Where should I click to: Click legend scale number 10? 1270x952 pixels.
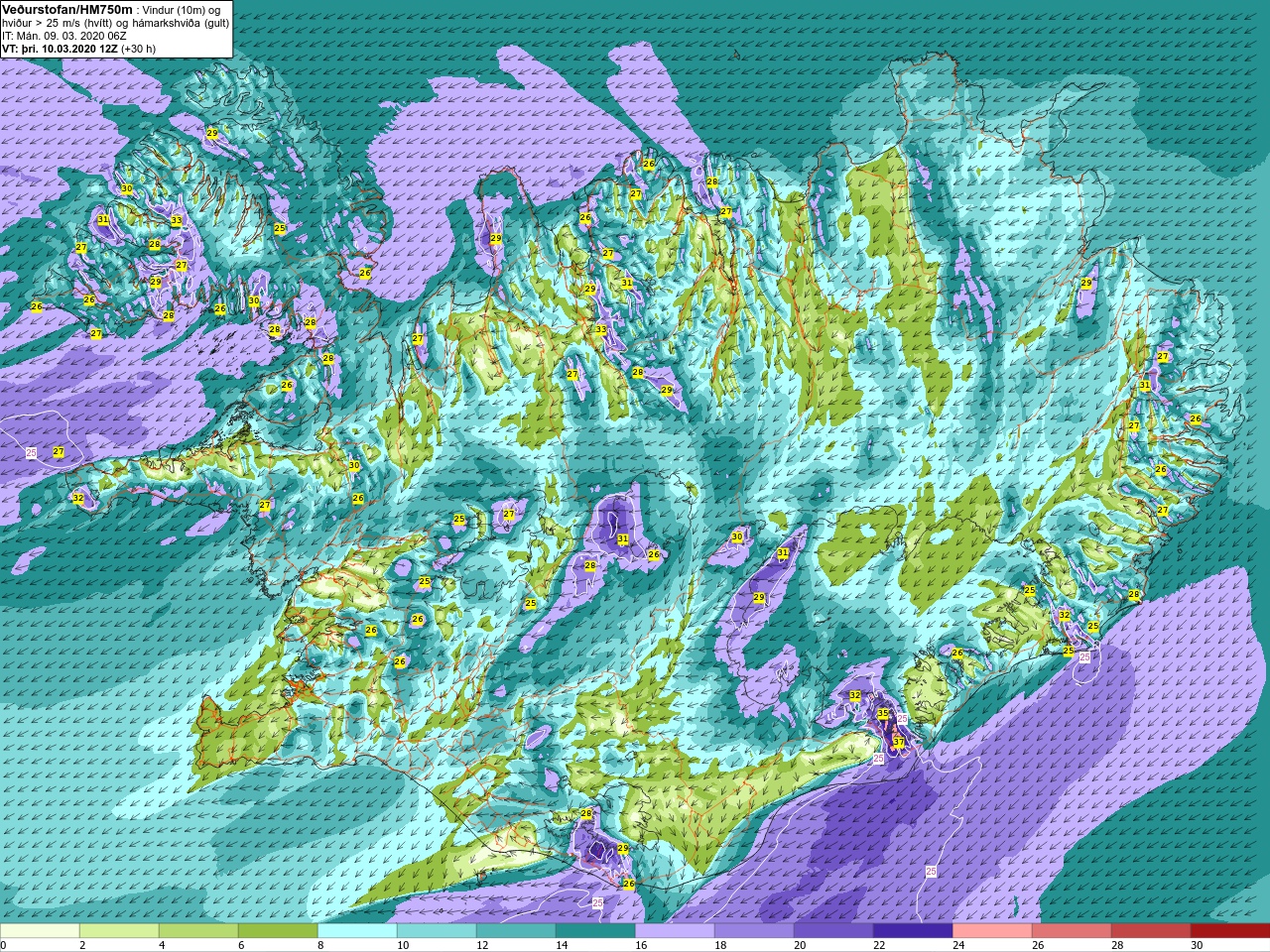[x=403, y=945]
